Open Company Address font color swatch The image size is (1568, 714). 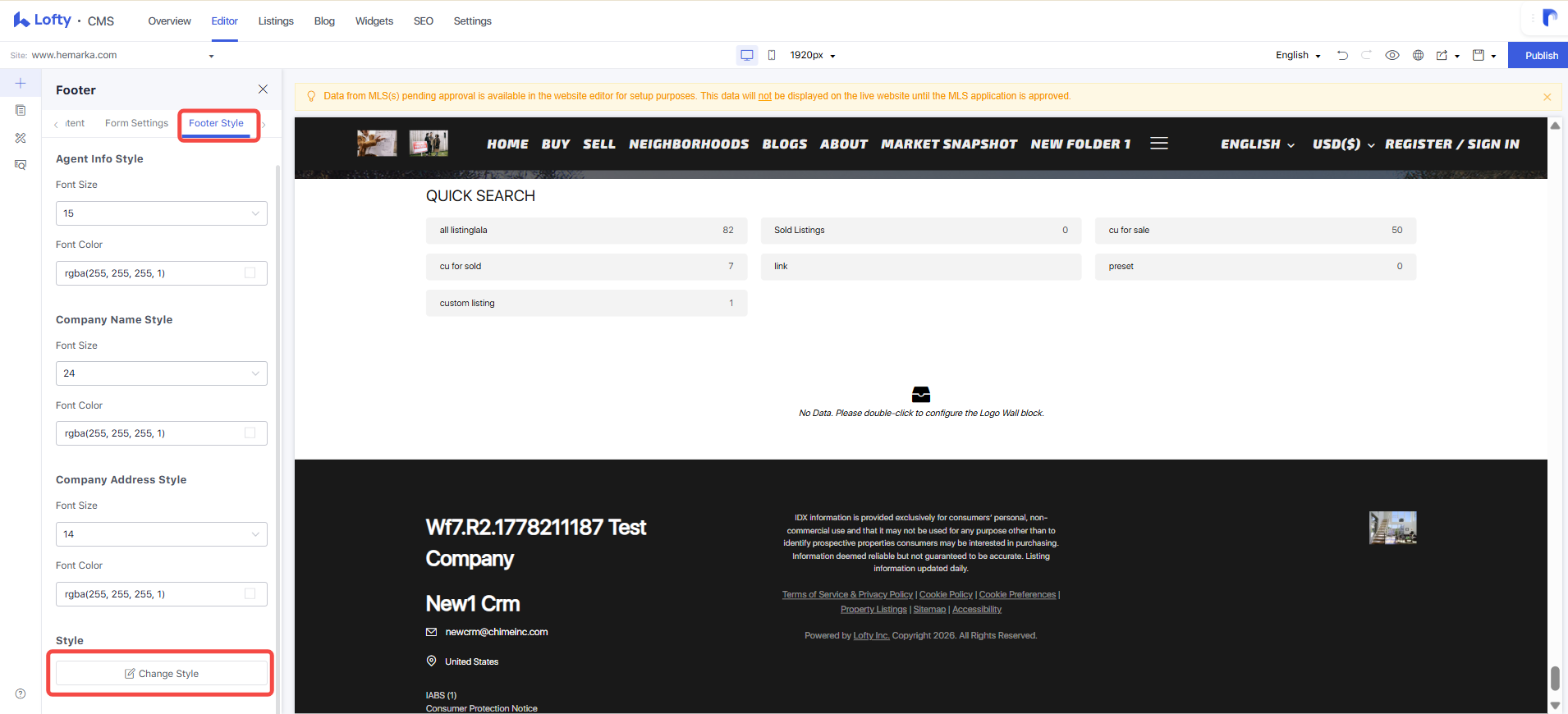pos(250,593)
